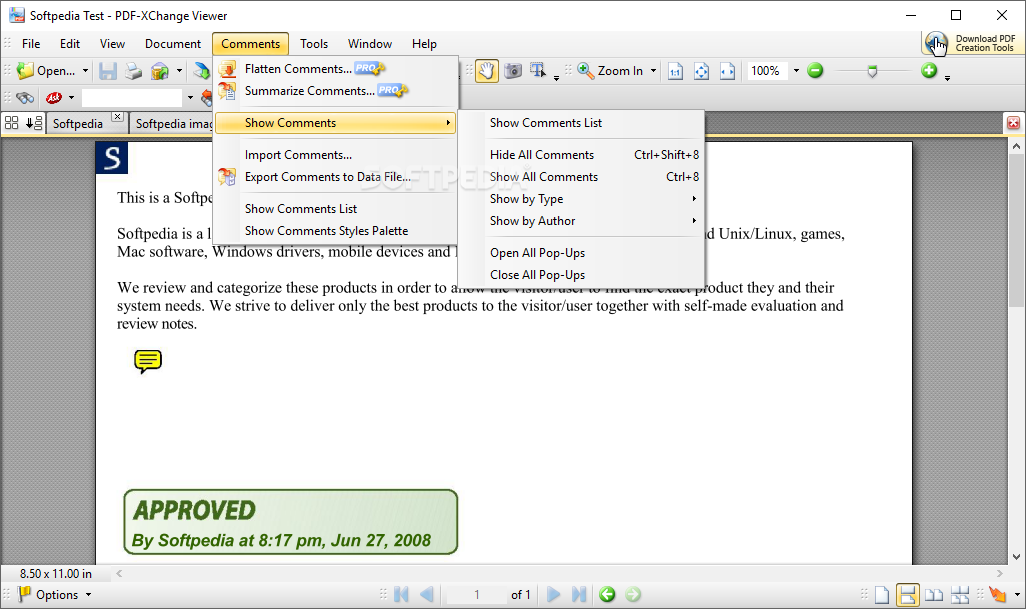Expand the email icon dropdown arrow
Viewport: 1026px width, 609px height.
pyautogui.click(x=179, y=71)
